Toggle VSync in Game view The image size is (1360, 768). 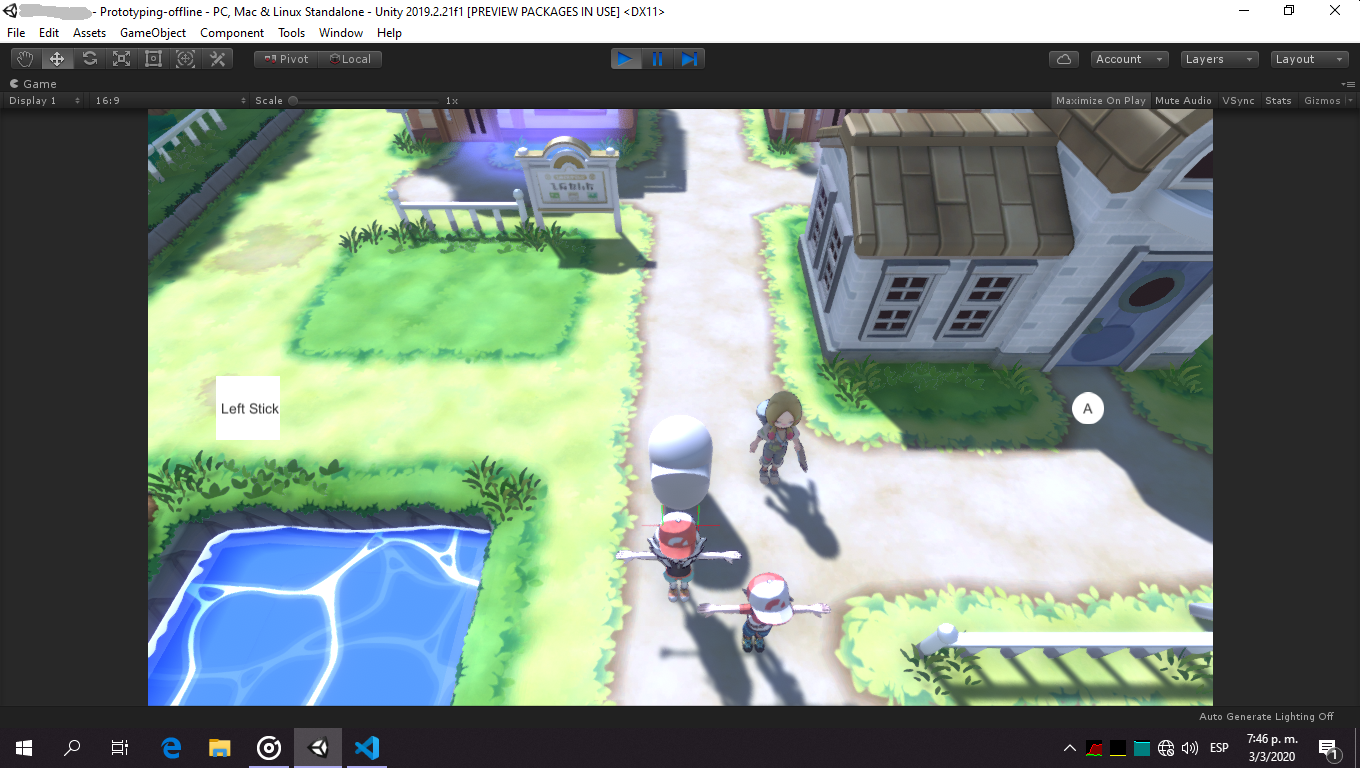coord(1238,101)
